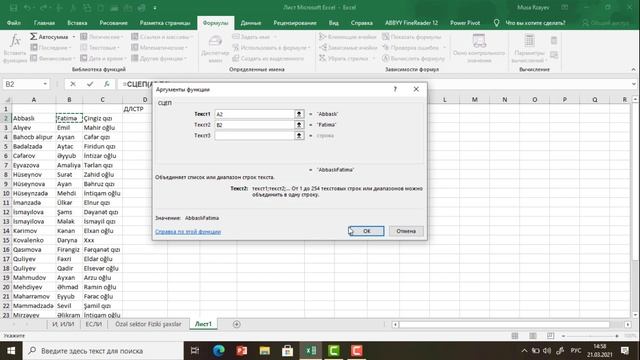The height and width of the screenshot is (360, 640).
Task: Click Зависимые ячейки trace dependents
Action: [348, 48]
